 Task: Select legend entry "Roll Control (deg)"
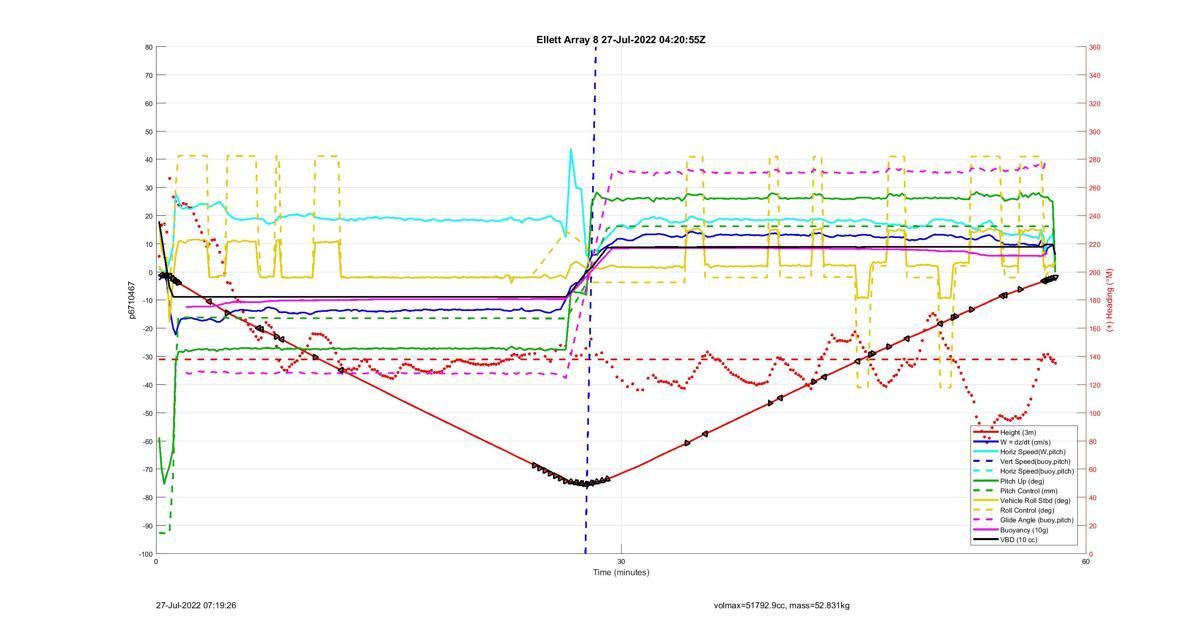(1024, 510)
